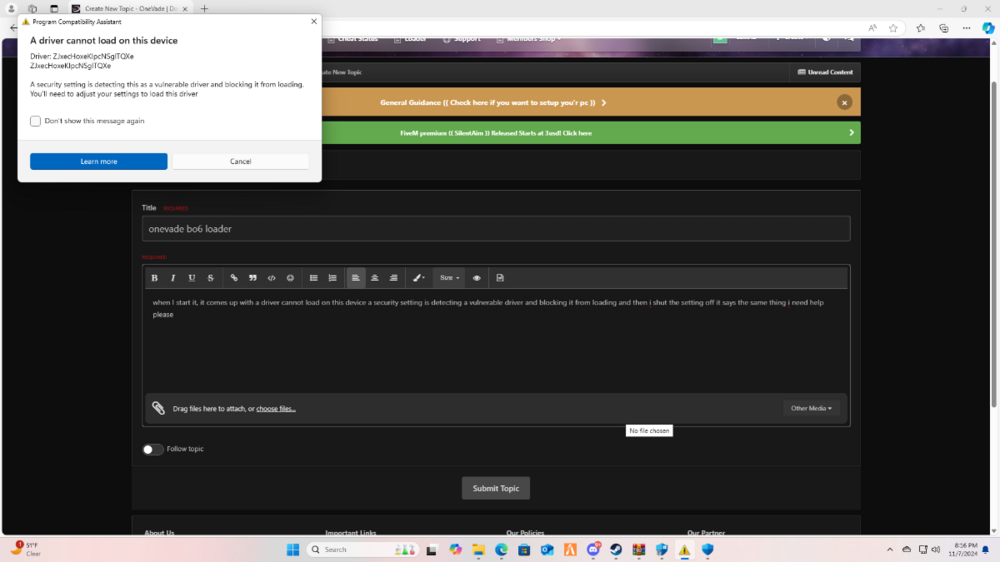The width and height of the screenshot is (1000, 562).
Task: Insert a quote block in the editor
Action: pyautogui.click(x=253, y=278)
